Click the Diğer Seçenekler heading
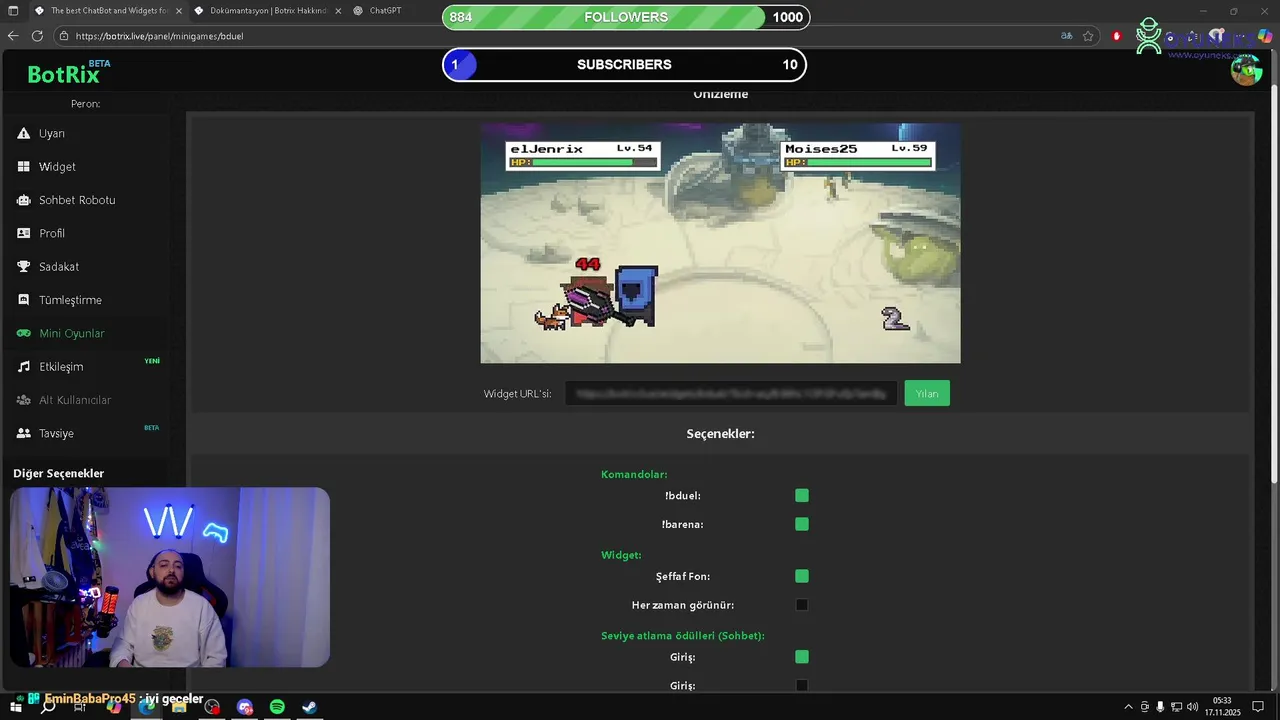 (x=59, y=473)
